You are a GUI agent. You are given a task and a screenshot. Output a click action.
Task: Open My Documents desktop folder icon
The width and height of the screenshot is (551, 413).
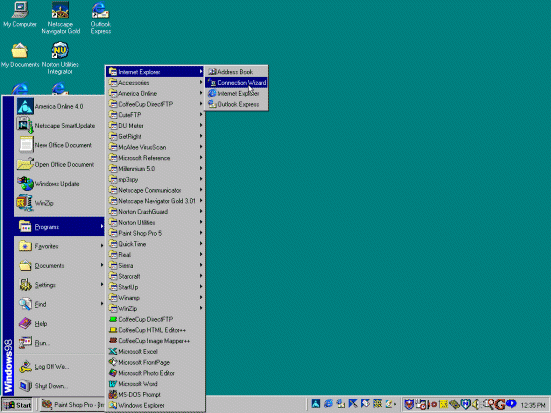pyautogui.click(x=20, y=55)
